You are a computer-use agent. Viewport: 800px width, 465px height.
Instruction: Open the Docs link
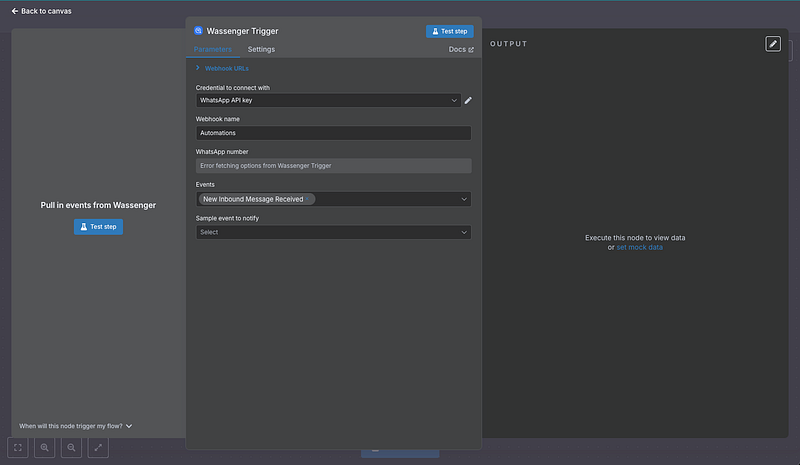[x=461, y=49]
